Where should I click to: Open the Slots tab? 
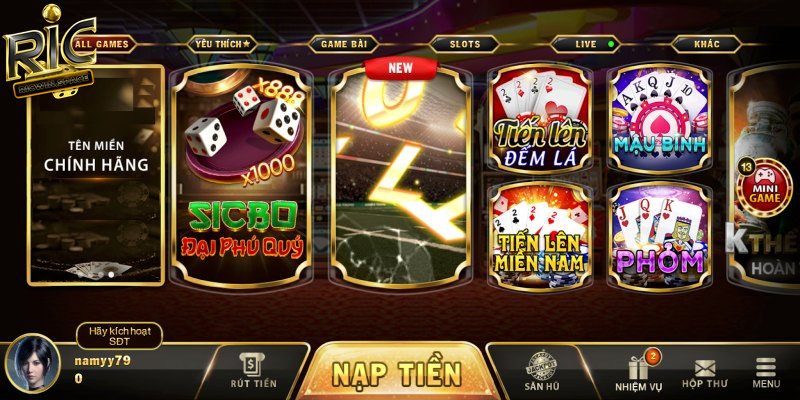click(x=465, y=44)
